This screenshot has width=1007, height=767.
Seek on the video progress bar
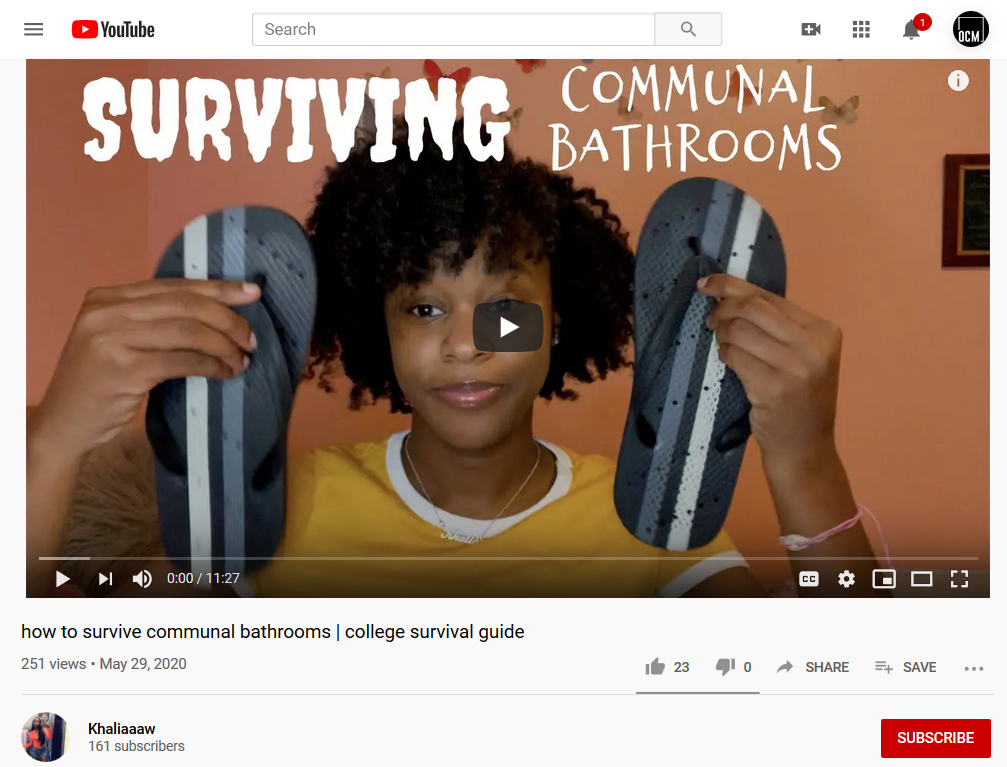click(508, 558)
